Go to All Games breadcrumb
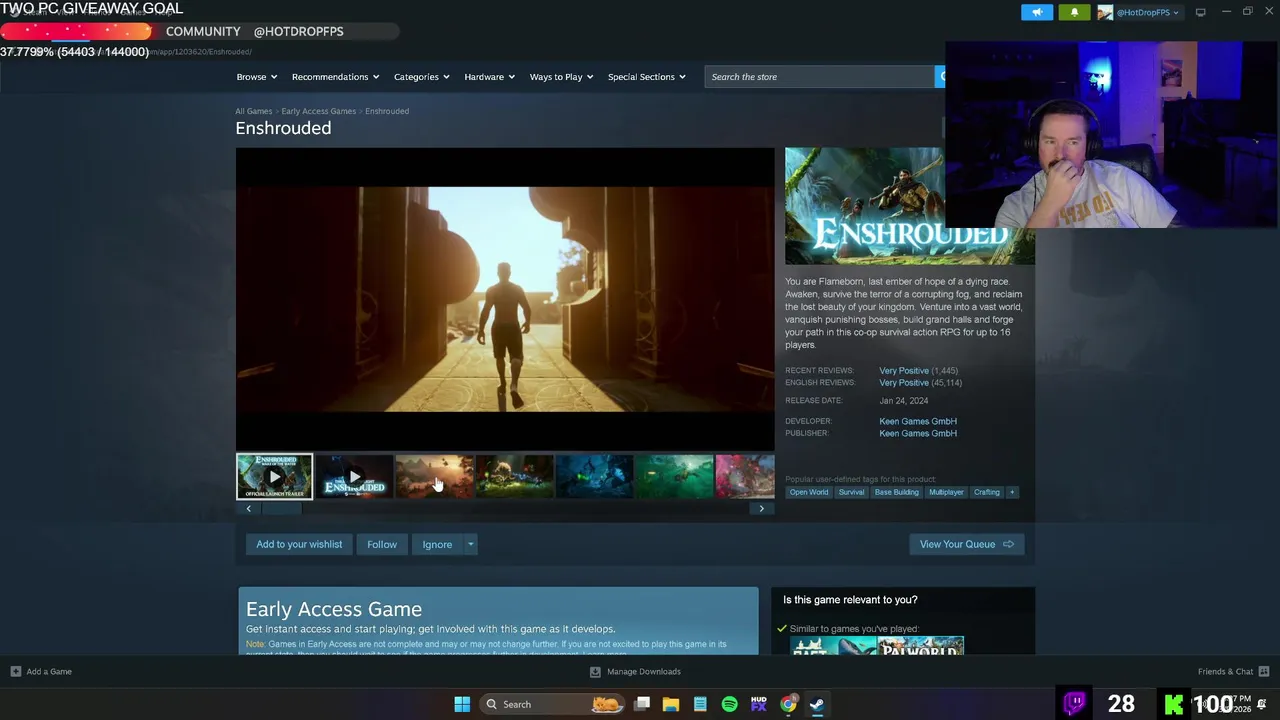 tap(253, 111)
